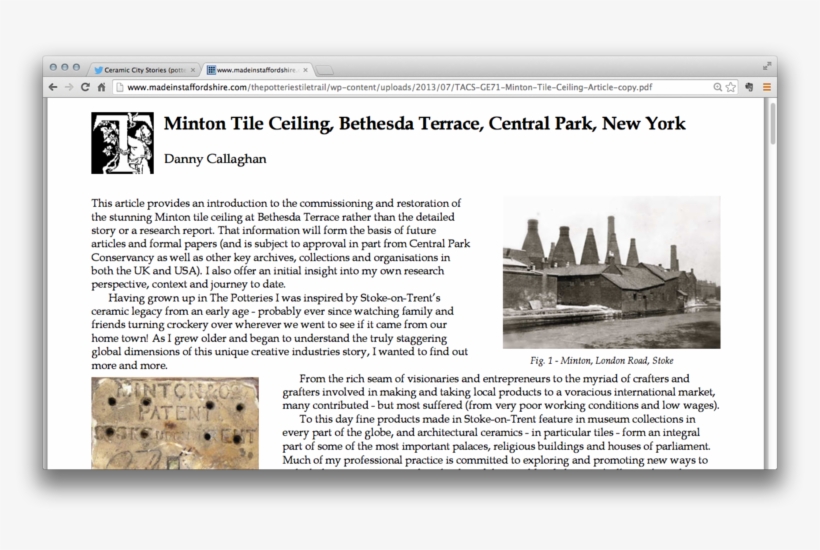Click the yellow minimize window button
This screenshot has height=550, width=820.
click(64, 67)
